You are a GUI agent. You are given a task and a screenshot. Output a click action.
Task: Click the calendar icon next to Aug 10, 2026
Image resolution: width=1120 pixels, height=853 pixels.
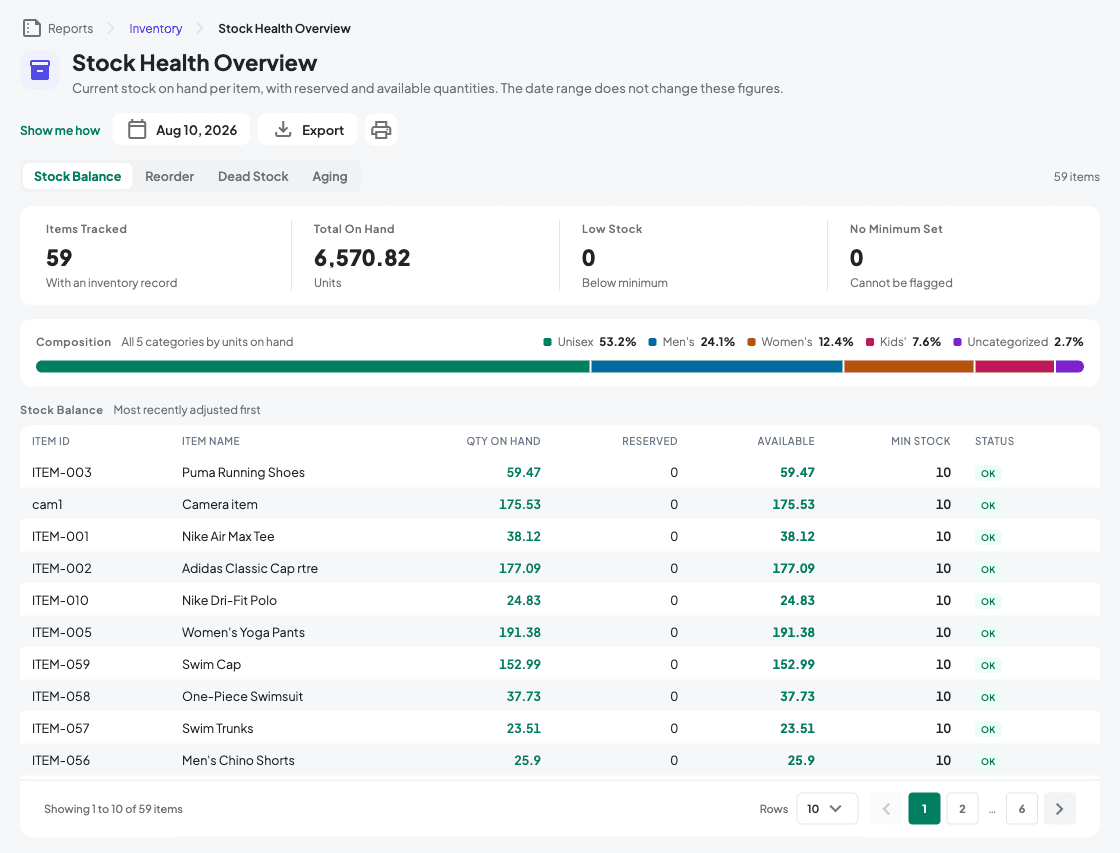pos(137,130)
